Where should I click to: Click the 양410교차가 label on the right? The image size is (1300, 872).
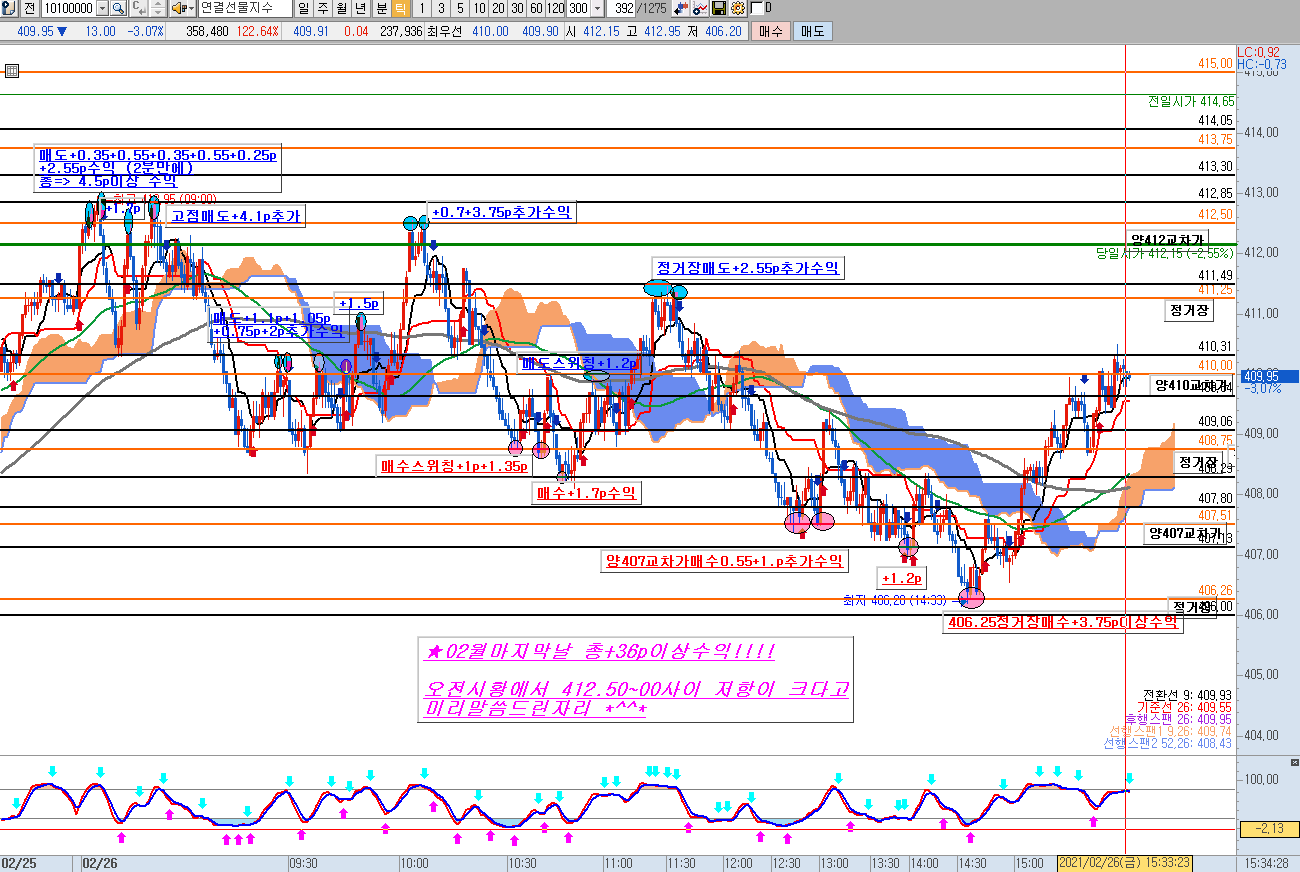[1192, 385]
